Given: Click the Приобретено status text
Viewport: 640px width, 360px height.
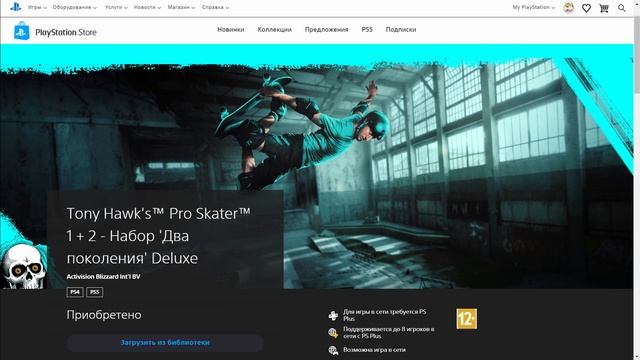Looking at the screenshot, I should coord(104,315).
